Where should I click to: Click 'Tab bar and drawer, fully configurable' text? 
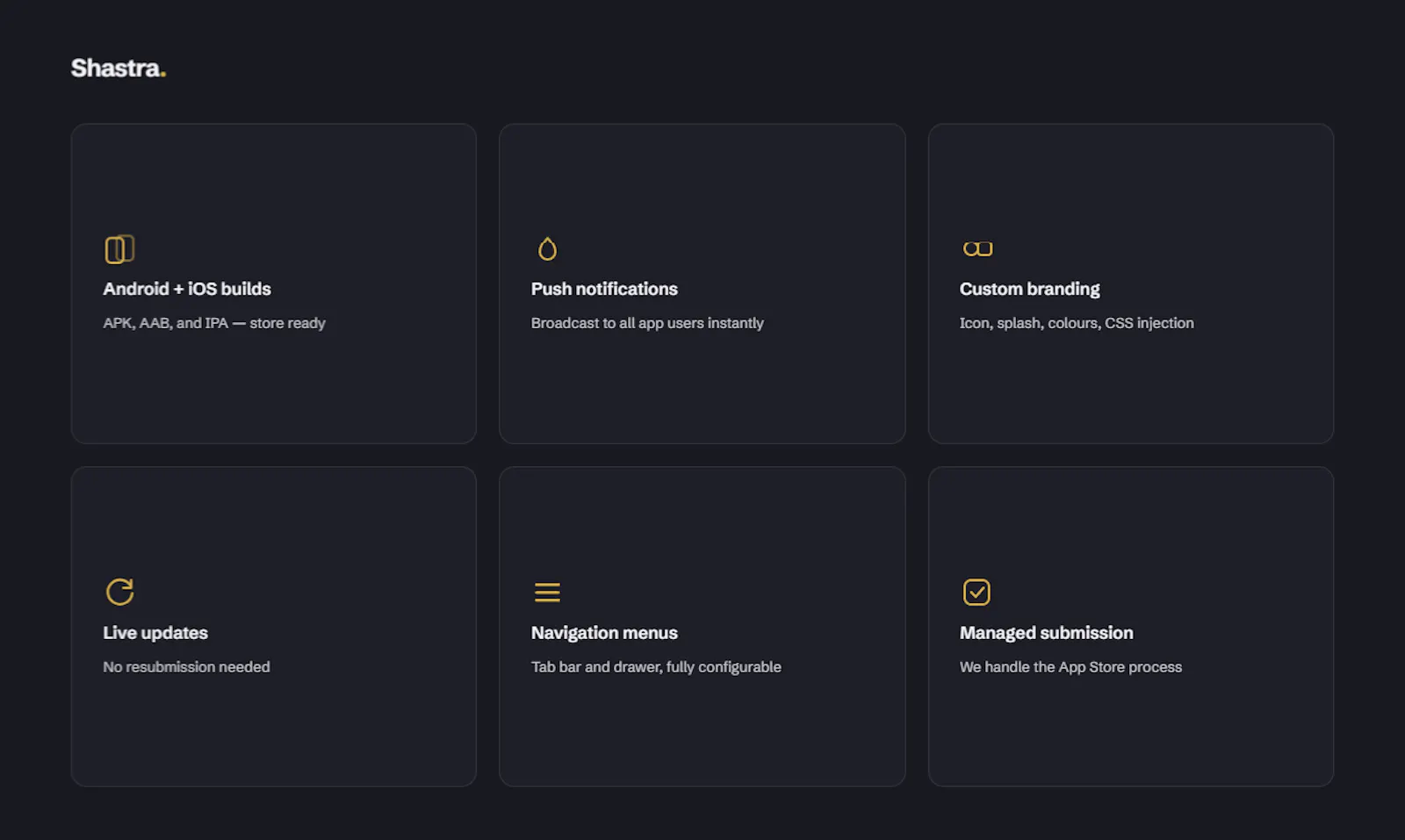(x=656, y=667)
